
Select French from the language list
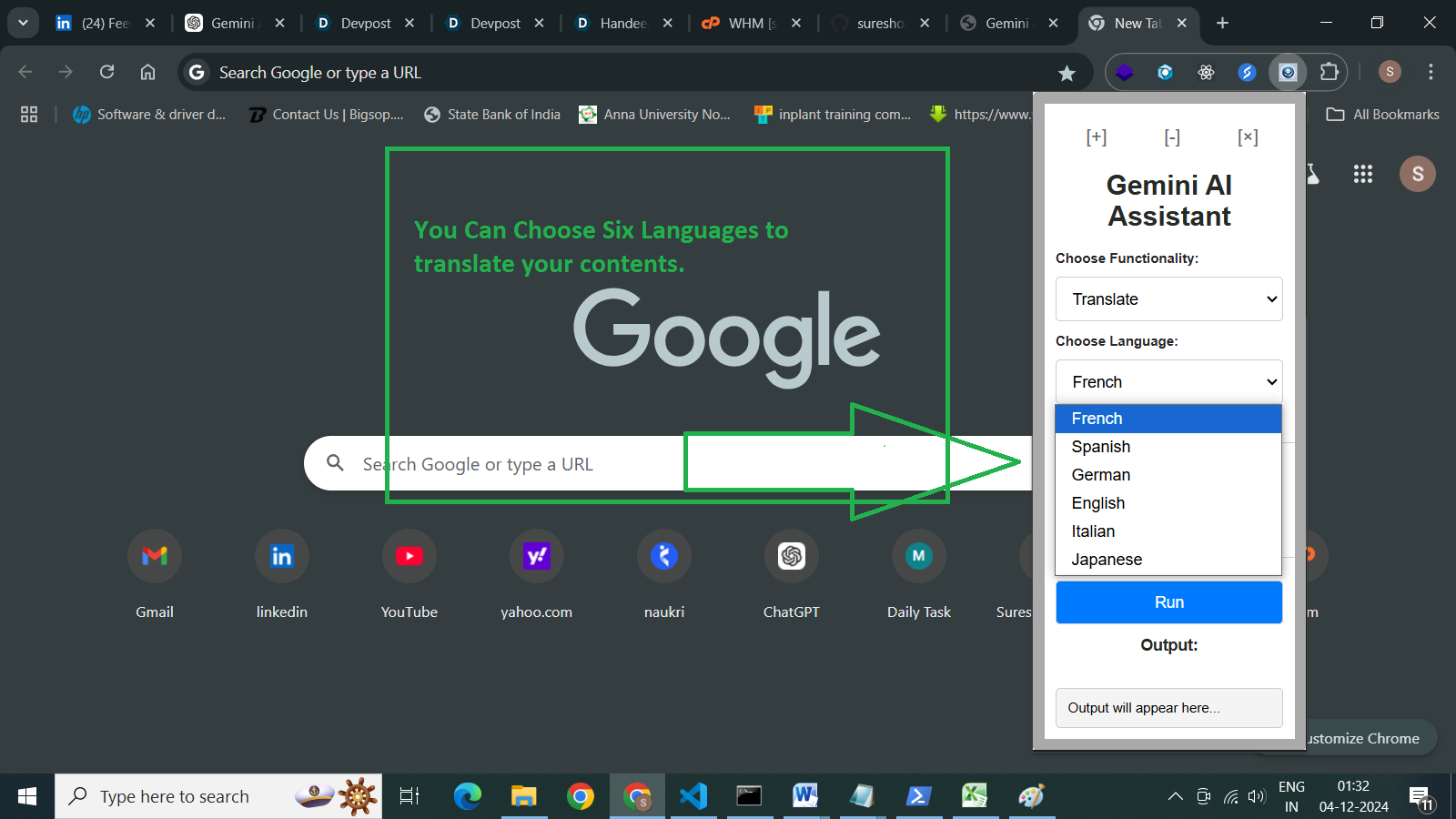1168,419
